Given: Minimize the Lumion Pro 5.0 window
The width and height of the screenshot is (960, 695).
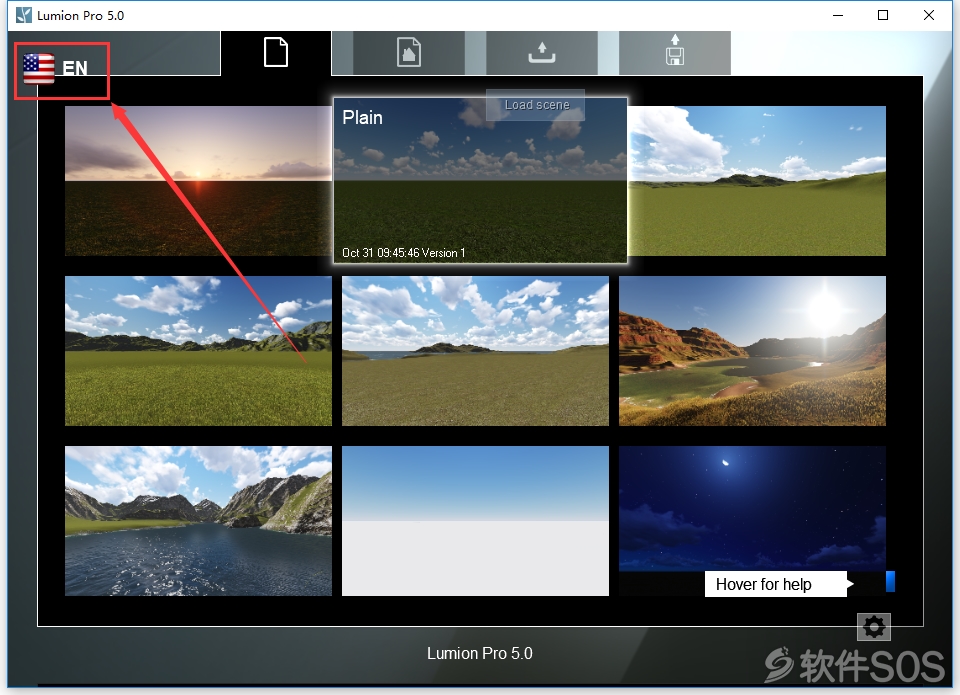Looking at the screenshot, I should pos(838,15).
